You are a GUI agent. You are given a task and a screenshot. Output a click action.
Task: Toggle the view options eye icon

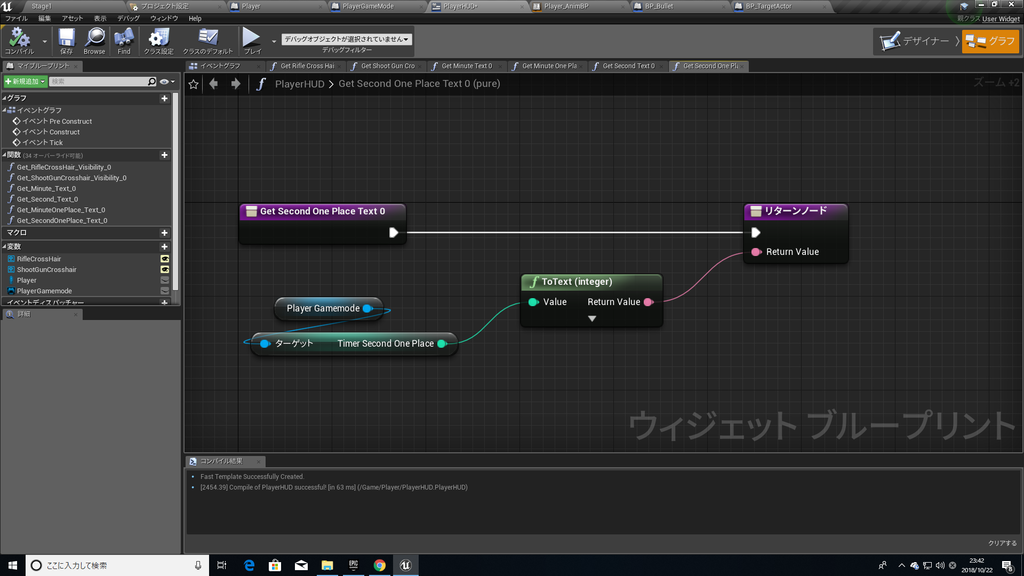tap(165, 82)
